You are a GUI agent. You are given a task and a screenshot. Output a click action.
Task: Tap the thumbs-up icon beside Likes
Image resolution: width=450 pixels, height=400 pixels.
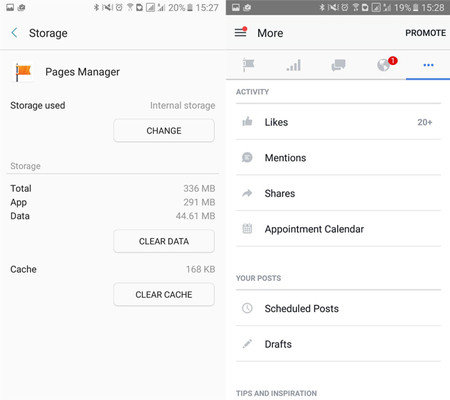tap(247, 122)
